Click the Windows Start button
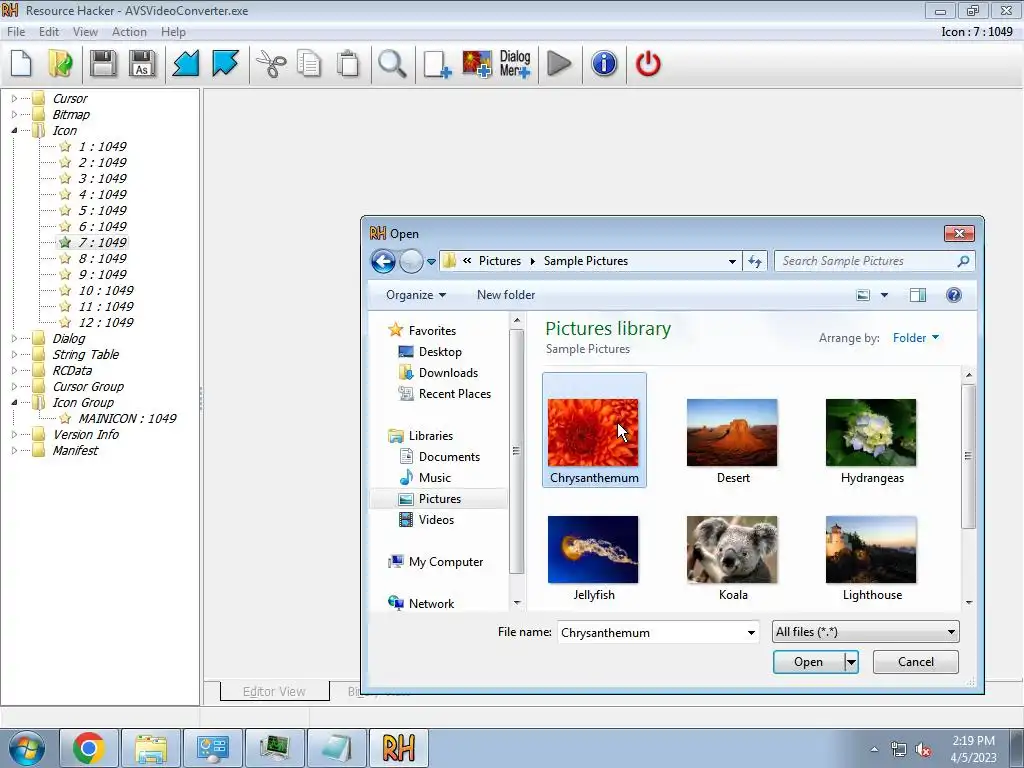 (x=27, y=748)
